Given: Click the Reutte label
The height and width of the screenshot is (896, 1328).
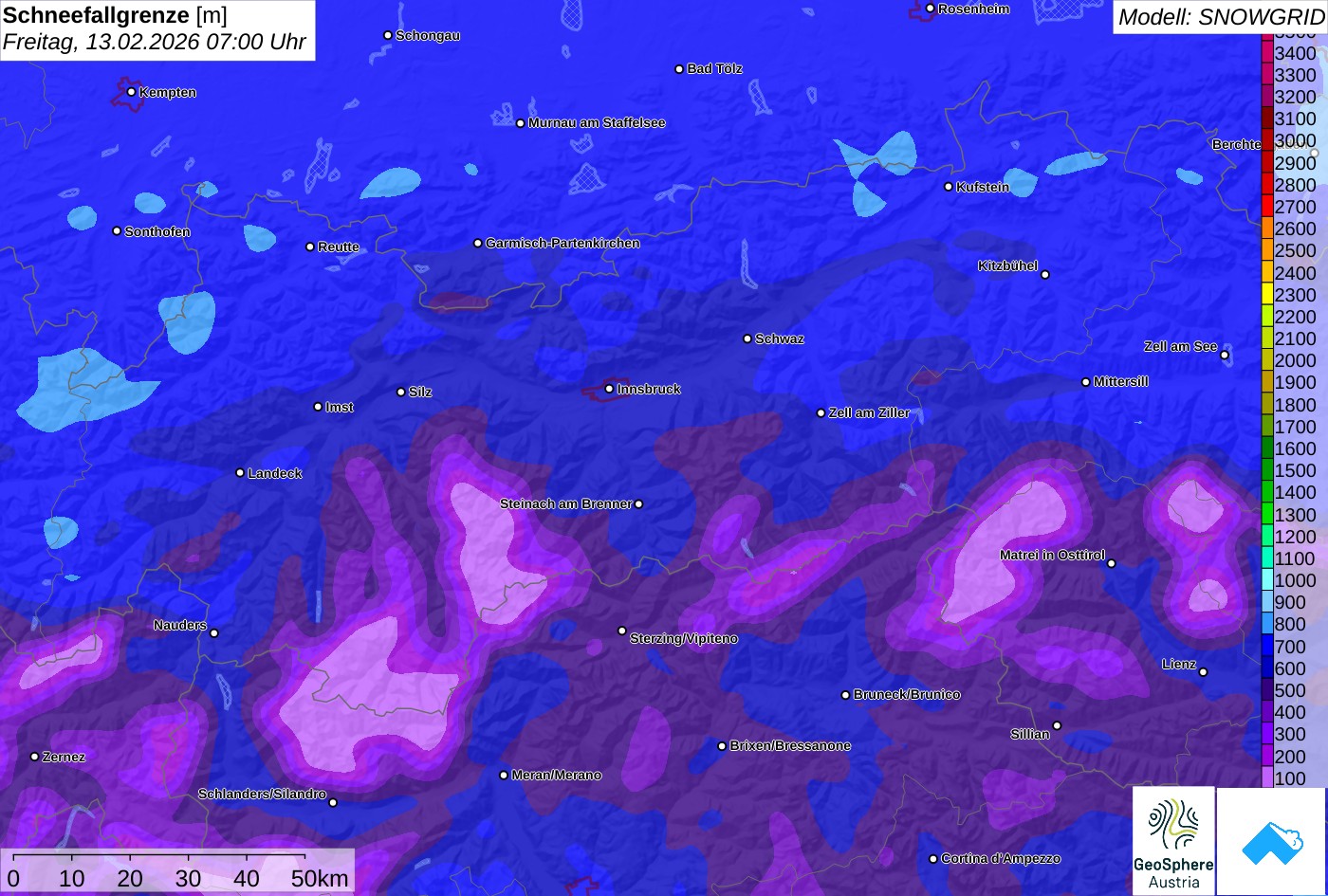Looking at the screenshot, I should [x=339, y=247].
